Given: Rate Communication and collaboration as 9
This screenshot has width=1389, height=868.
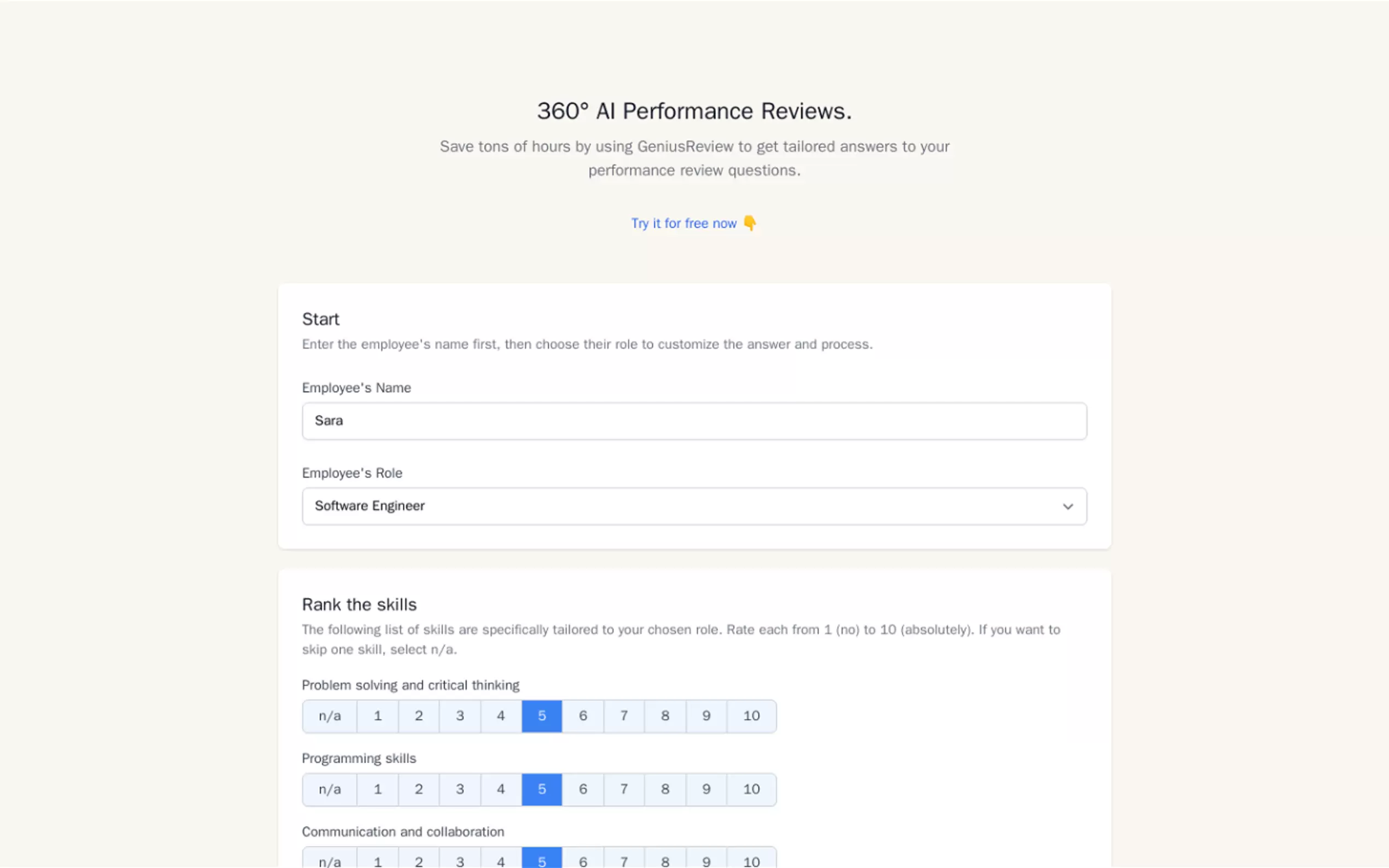Looking at the screenshot, I should point(707,860).
